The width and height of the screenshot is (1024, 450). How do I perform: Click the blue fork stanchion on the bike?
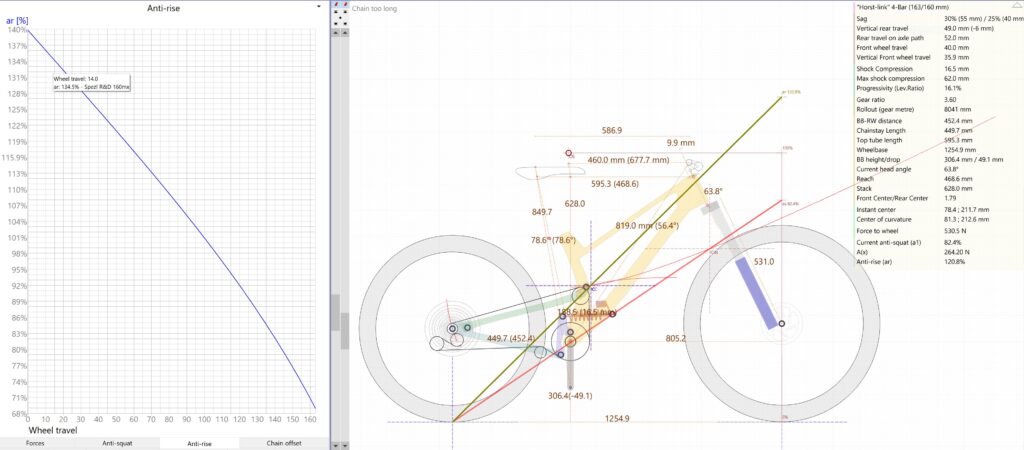[756, 291]
